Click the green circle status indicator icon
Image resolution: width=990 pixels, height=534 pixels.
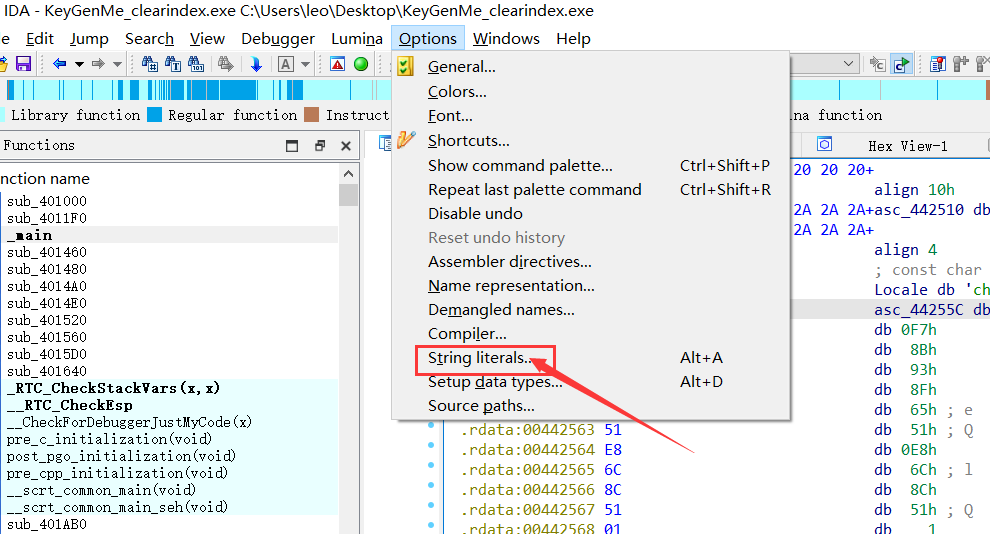click(361, 64)
